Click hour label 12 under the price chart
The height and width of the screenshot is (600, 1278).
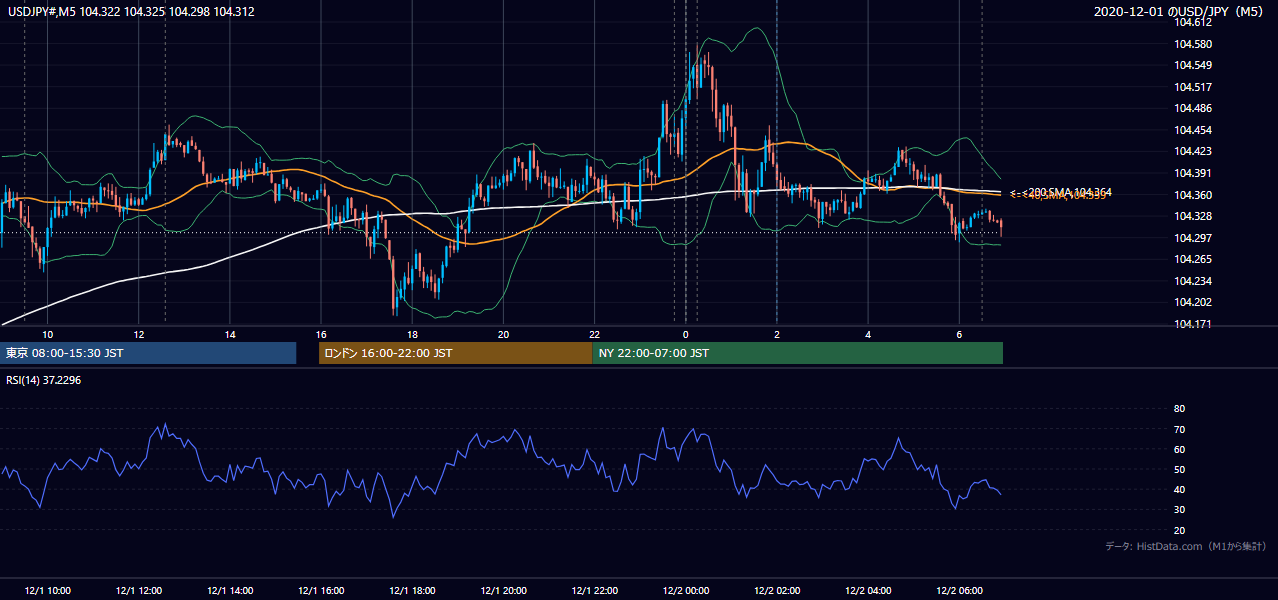[138, 334]
